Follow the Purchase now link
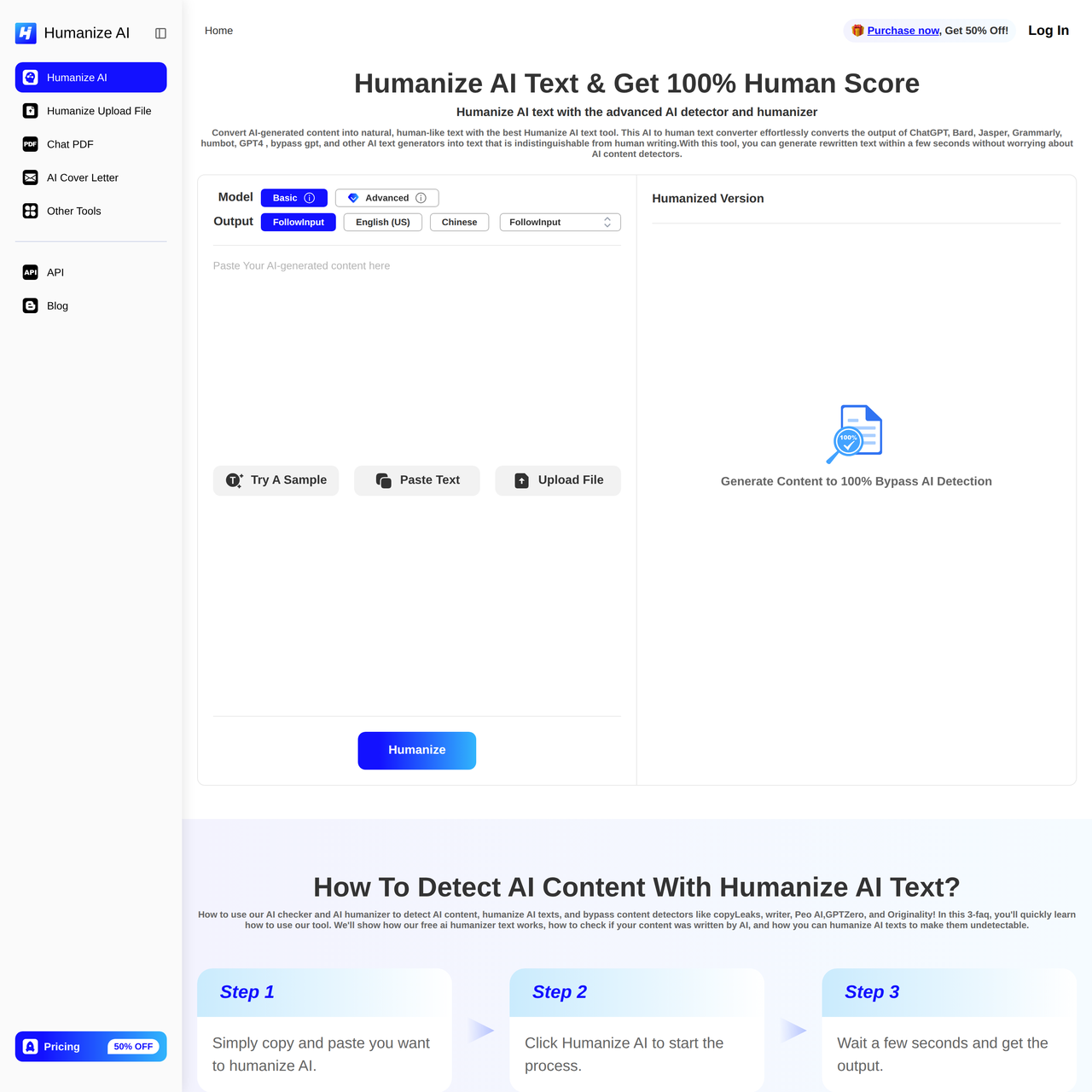The width and height of the screenshot is (1092, 1092). coord(903,31)
